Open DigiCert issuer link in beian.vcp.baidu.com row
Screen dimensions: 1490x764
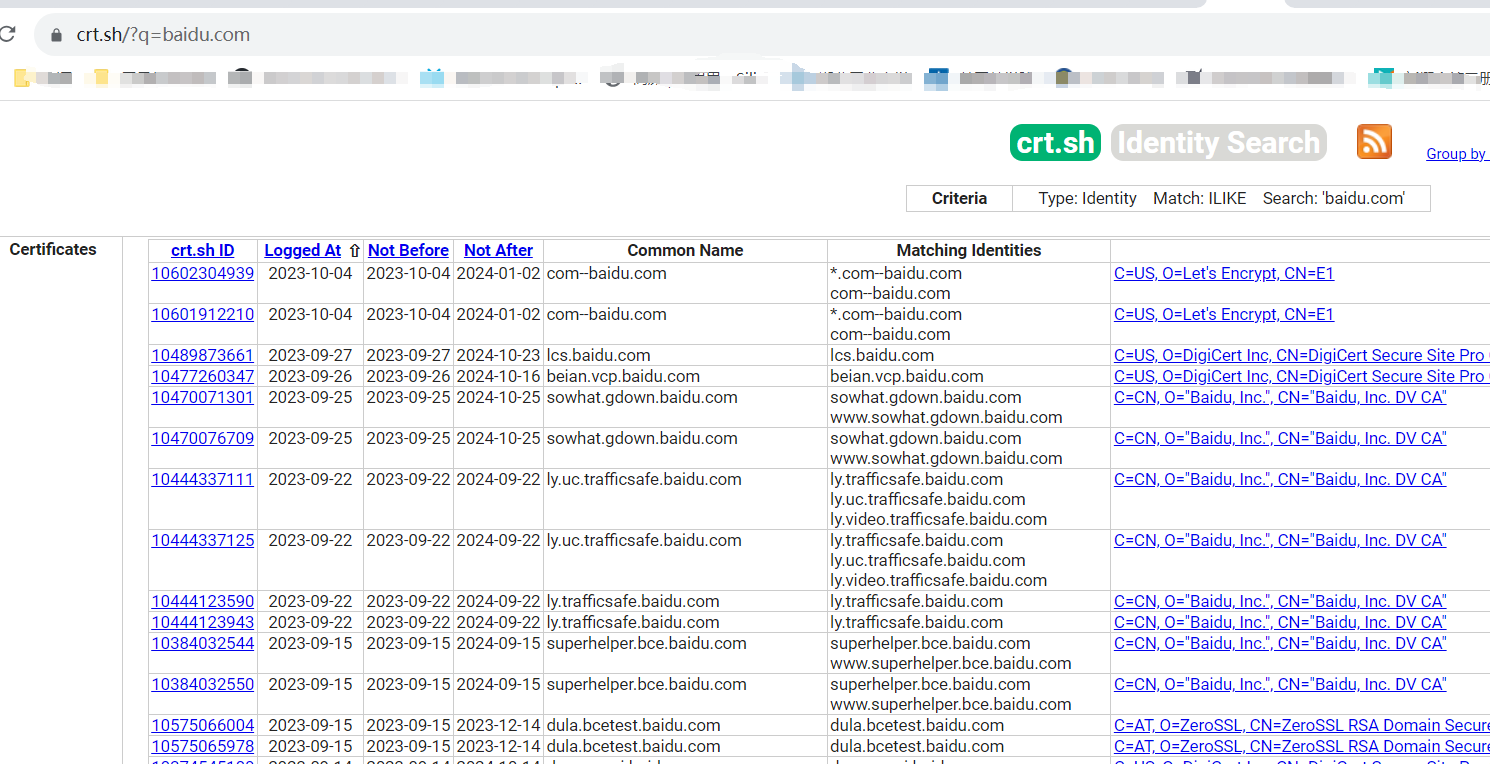point(1302,376)
